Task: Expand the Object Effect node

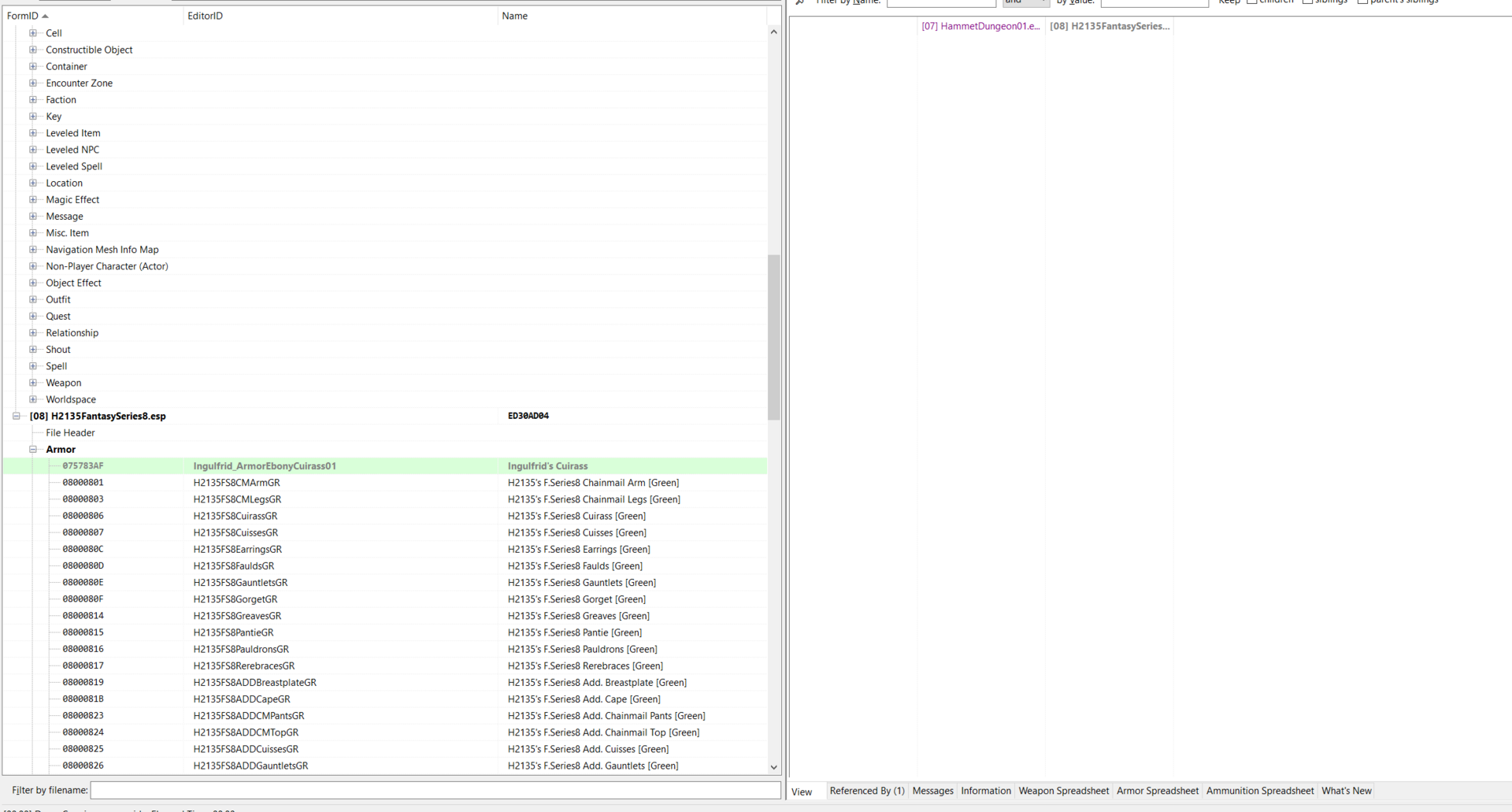Action: tap(33, 283)
